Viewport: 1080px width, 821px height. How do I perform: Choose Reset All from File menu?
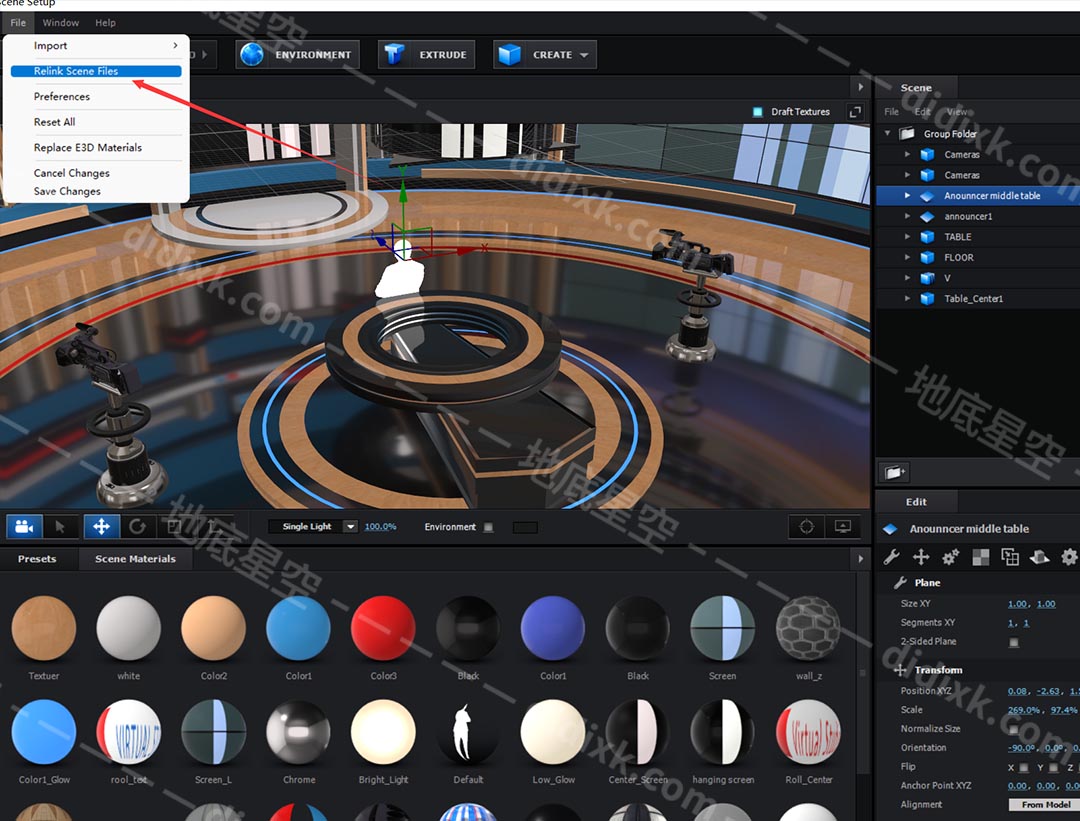point(96,122)
